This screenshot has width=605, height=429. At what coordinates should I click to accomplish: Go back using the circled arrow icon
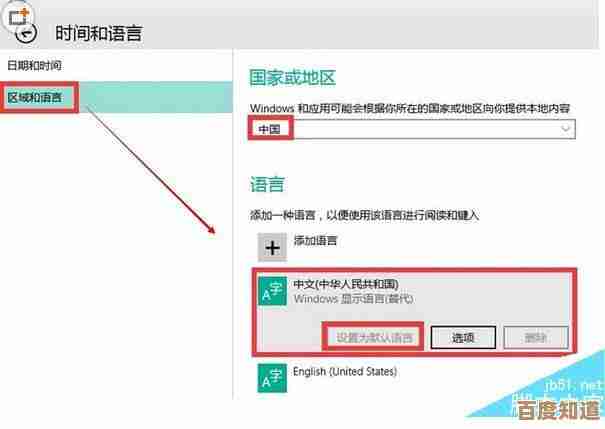click(x=26, y=34)
